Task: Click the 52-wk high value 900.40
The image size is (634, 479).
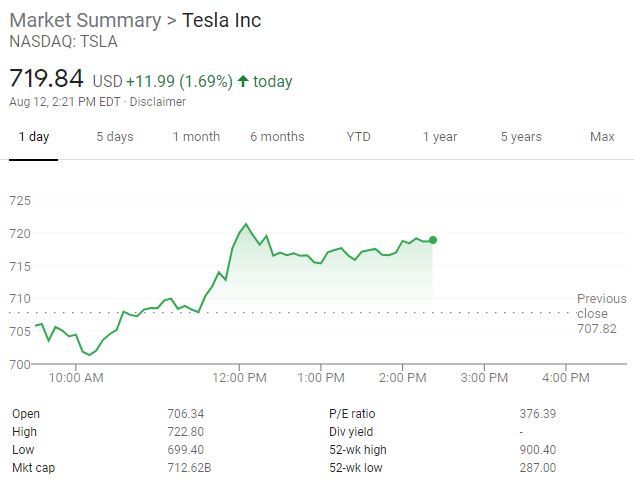Action: 538,449
